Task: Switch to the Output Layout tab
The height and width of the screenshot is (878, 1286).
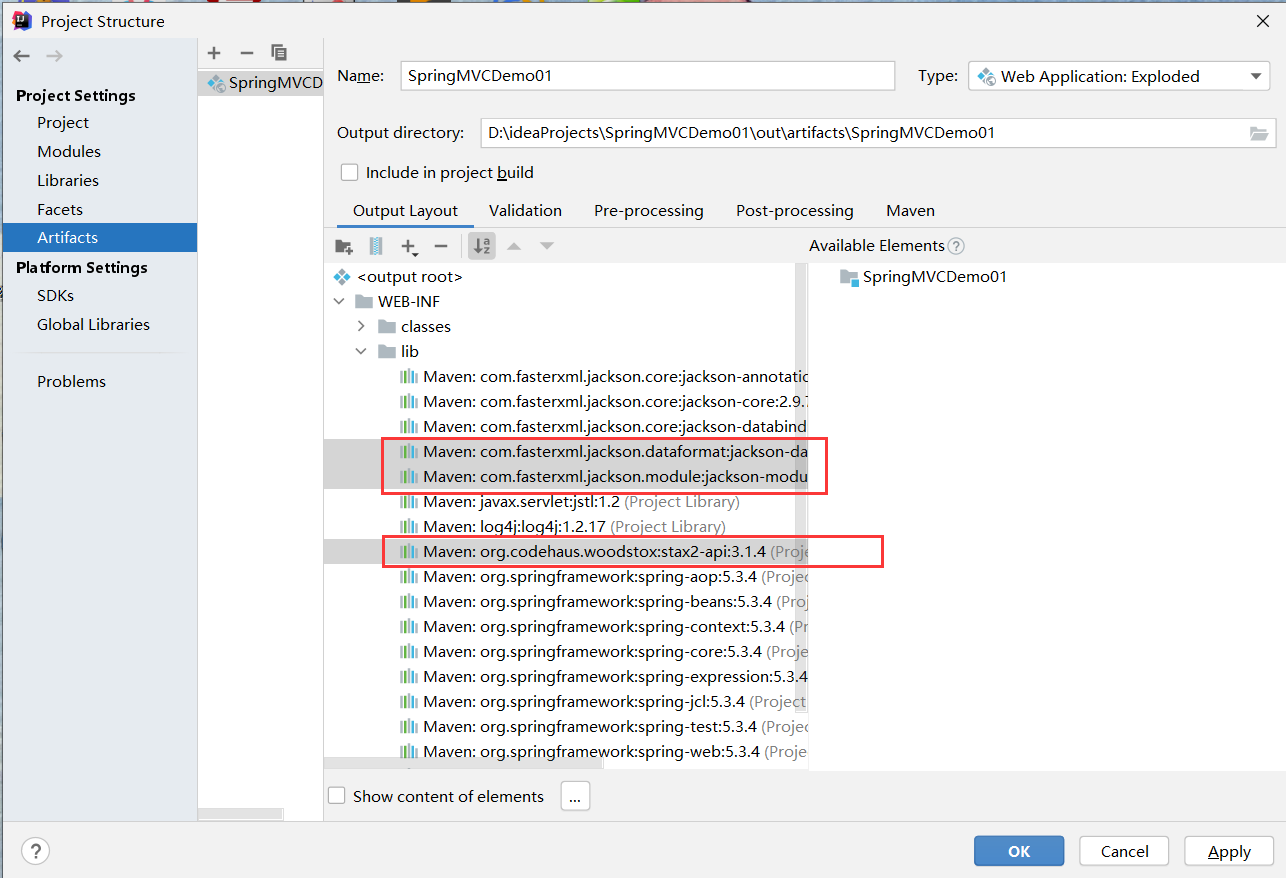Action: pos(405,211)
